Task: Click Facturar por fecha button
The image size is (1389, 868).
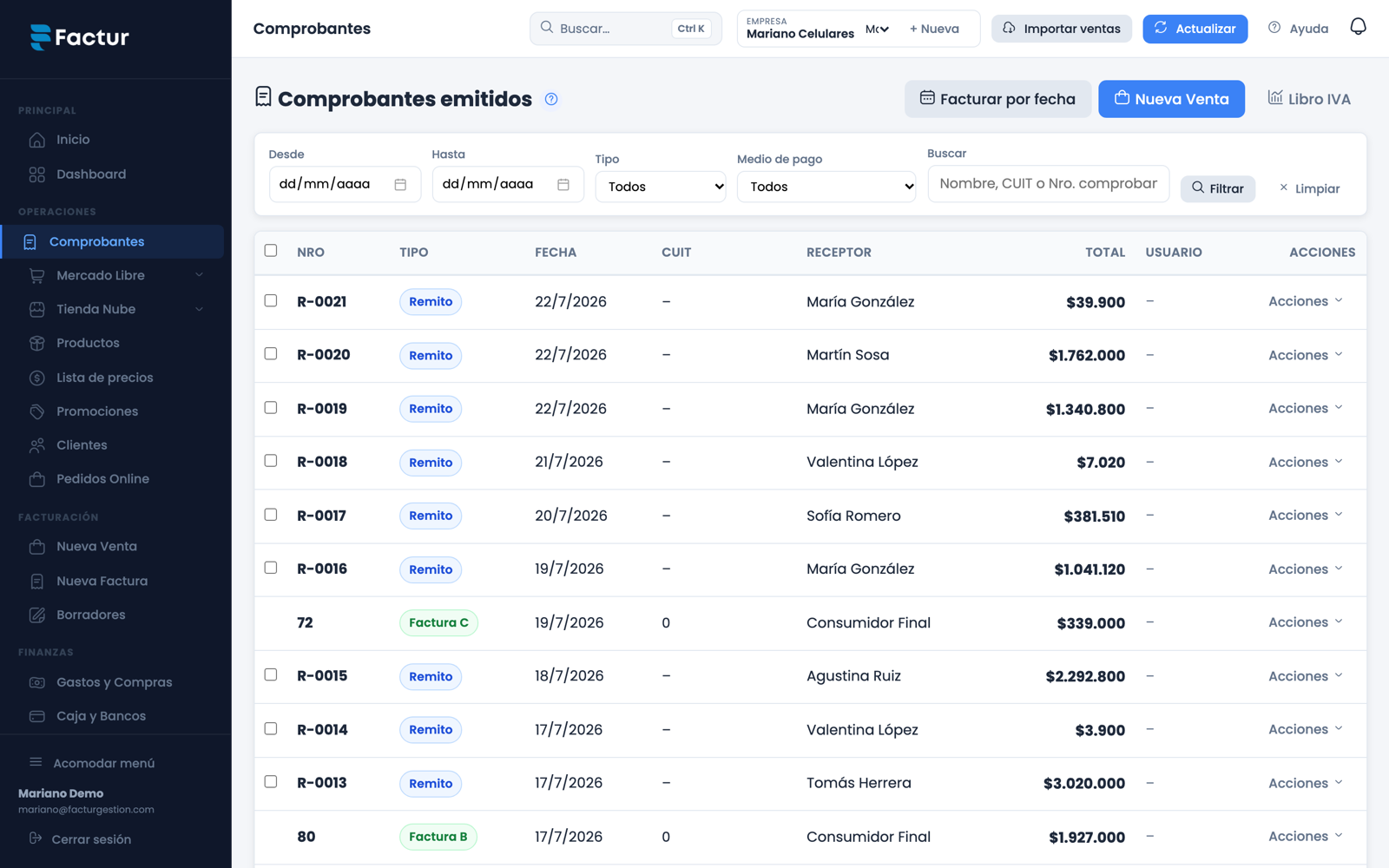Action: click(x=997, y=99)
